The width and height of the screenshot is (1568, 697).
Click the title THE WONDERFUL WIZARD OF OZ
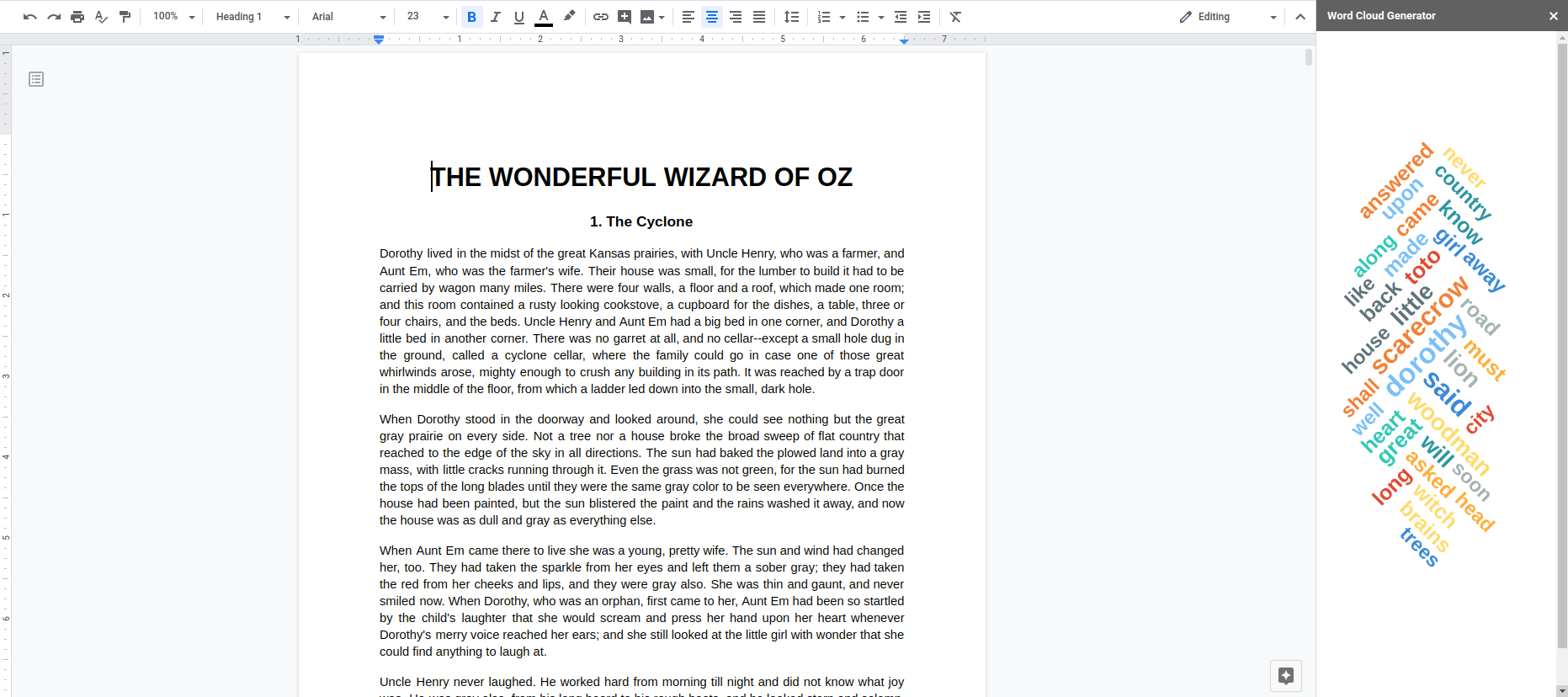click(x=642, y=177)
